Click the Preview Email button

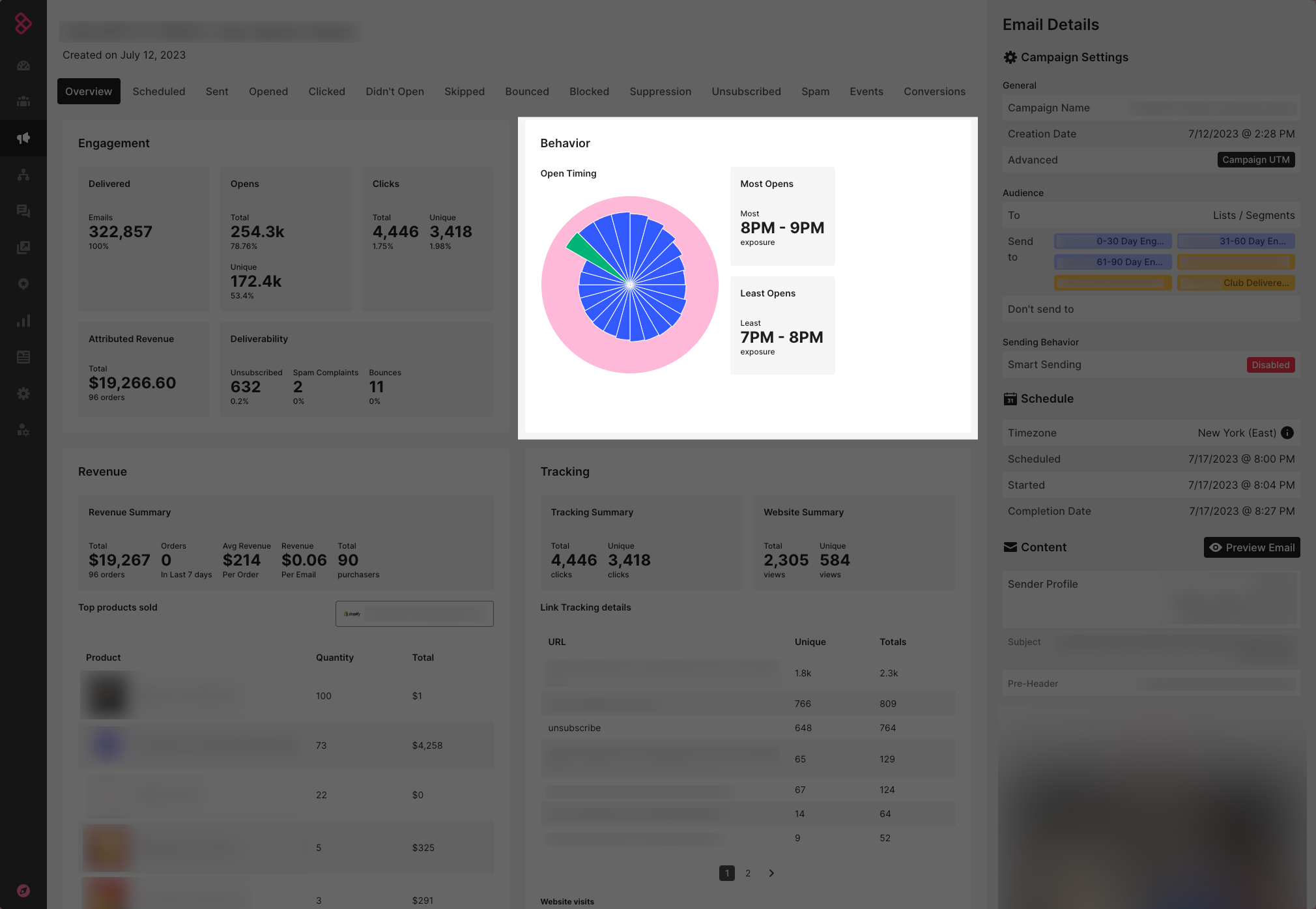pyautogui.click(x=1252, y=547)
